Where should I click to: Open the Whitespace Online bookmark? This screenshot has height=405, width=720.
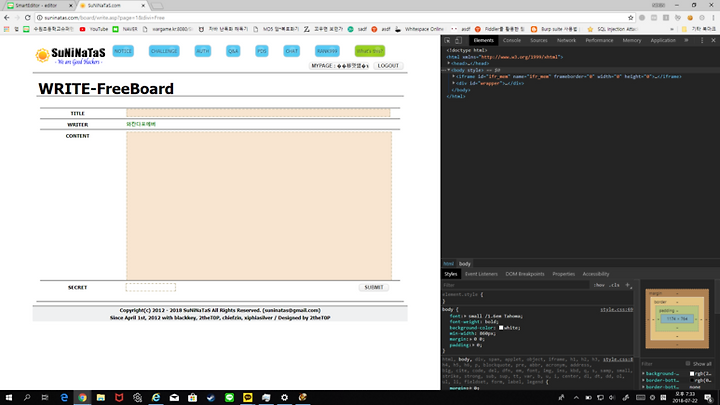pos(419,29)
